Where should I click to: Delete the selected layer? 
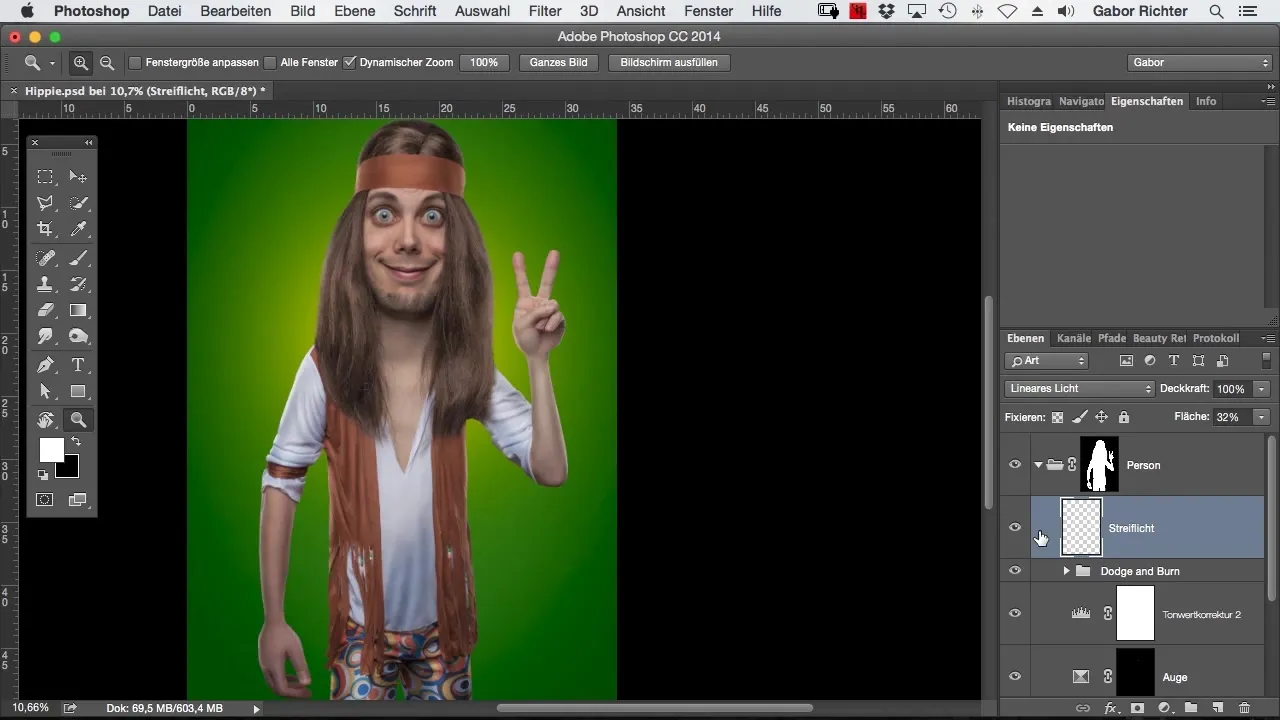point(1244,708)
